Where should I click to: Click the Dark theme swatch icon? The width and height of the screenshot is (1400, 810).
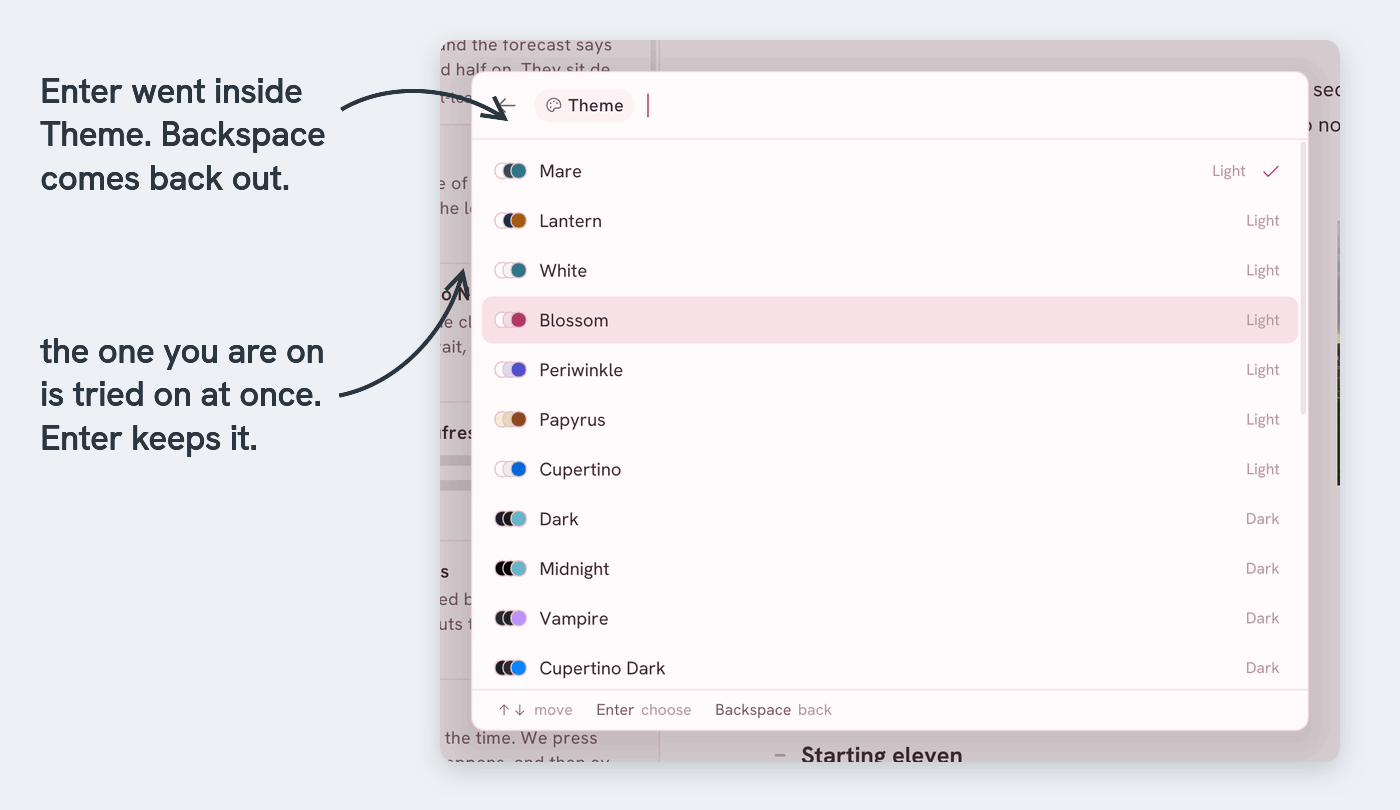coord(511,519)
